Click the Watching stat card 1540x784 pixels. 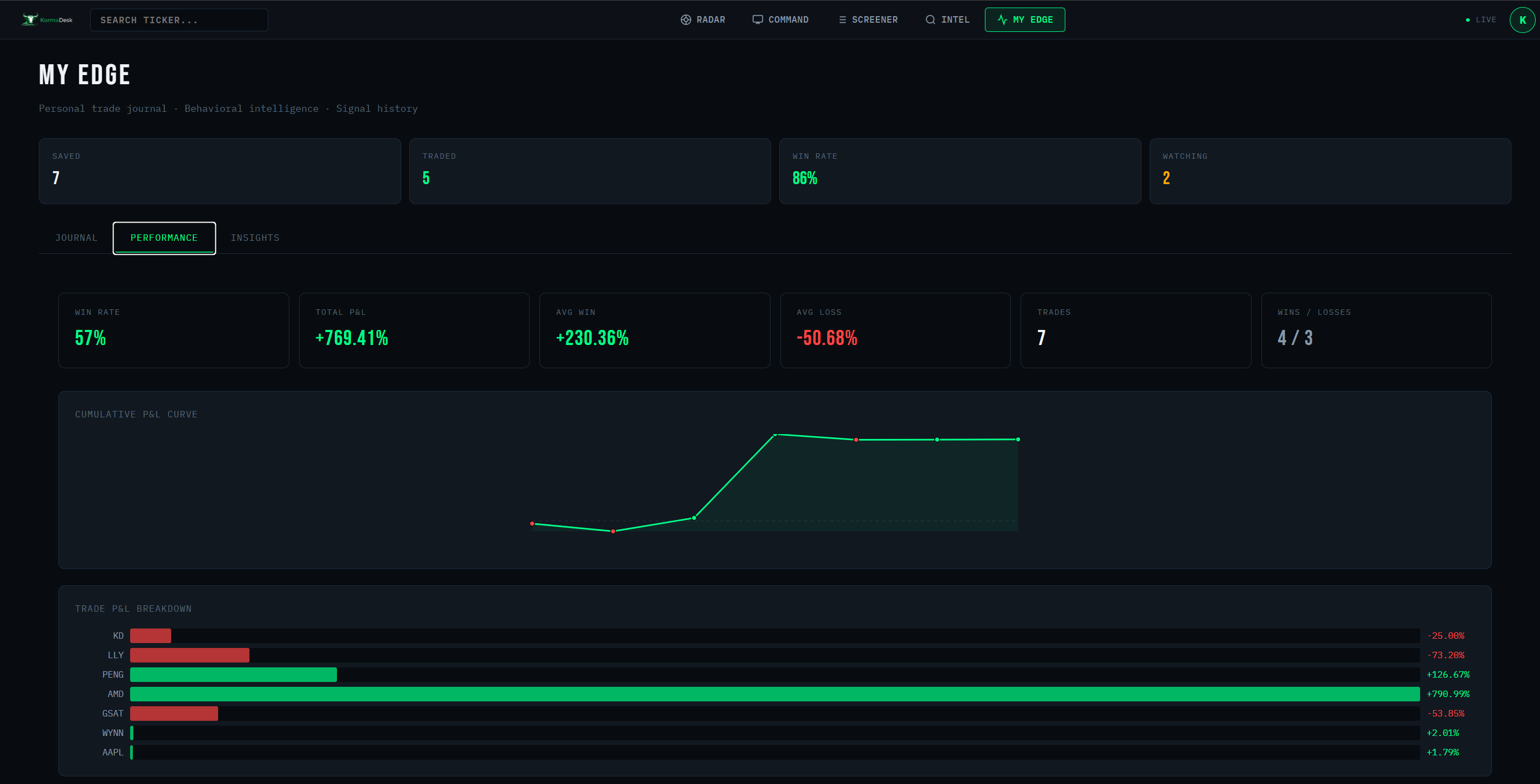coord(1329,171)
